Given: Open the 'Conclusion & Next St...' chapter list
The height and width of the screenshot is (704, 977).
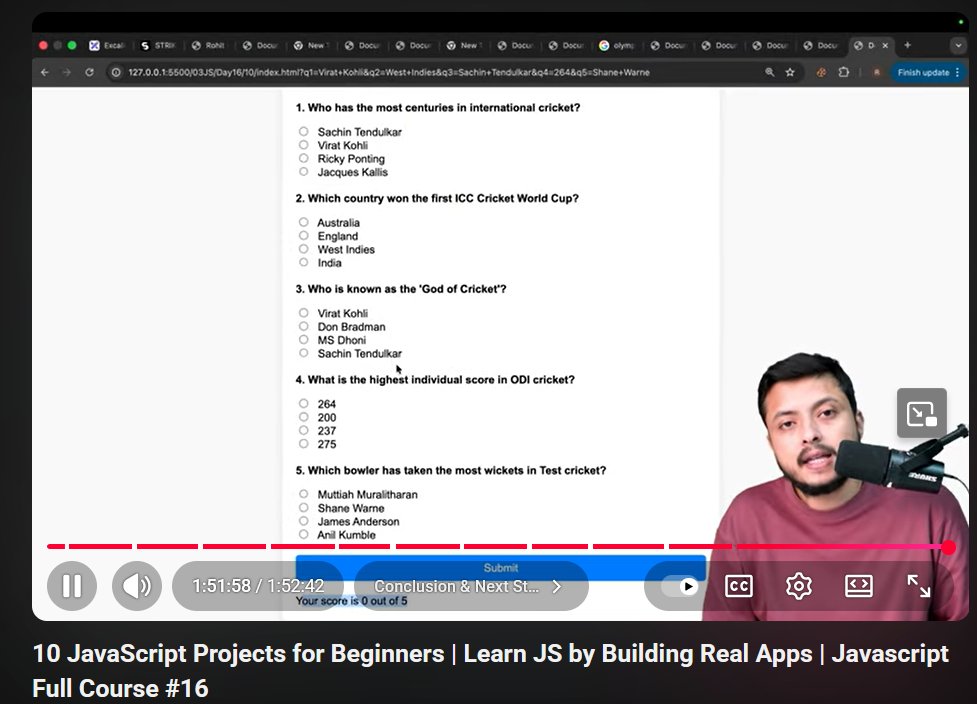Looking at the screenshot, I should coord(471,586).
